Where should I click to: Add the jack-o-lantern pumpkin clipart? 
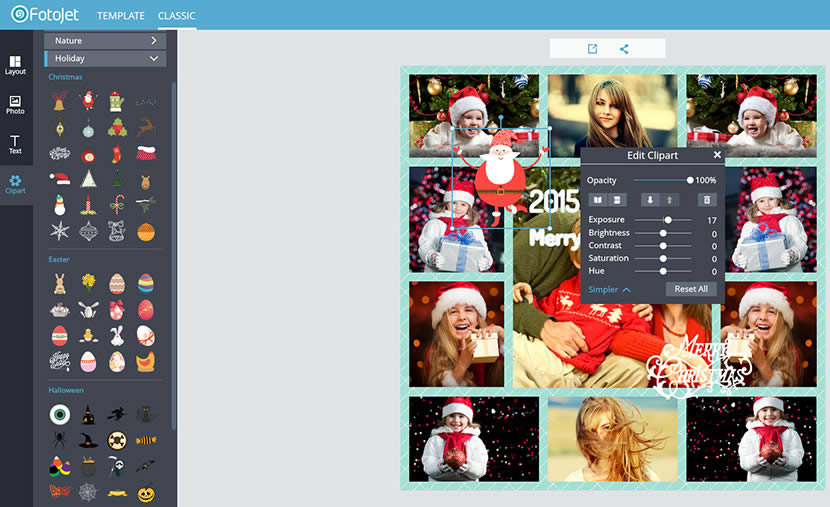146,494
